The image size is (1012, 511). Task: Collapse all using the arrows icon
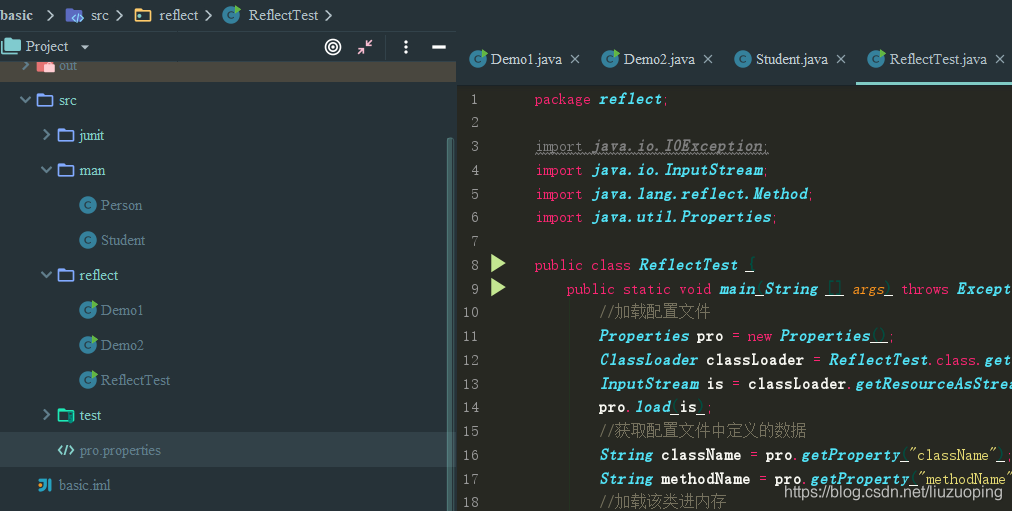pos(365,46)
